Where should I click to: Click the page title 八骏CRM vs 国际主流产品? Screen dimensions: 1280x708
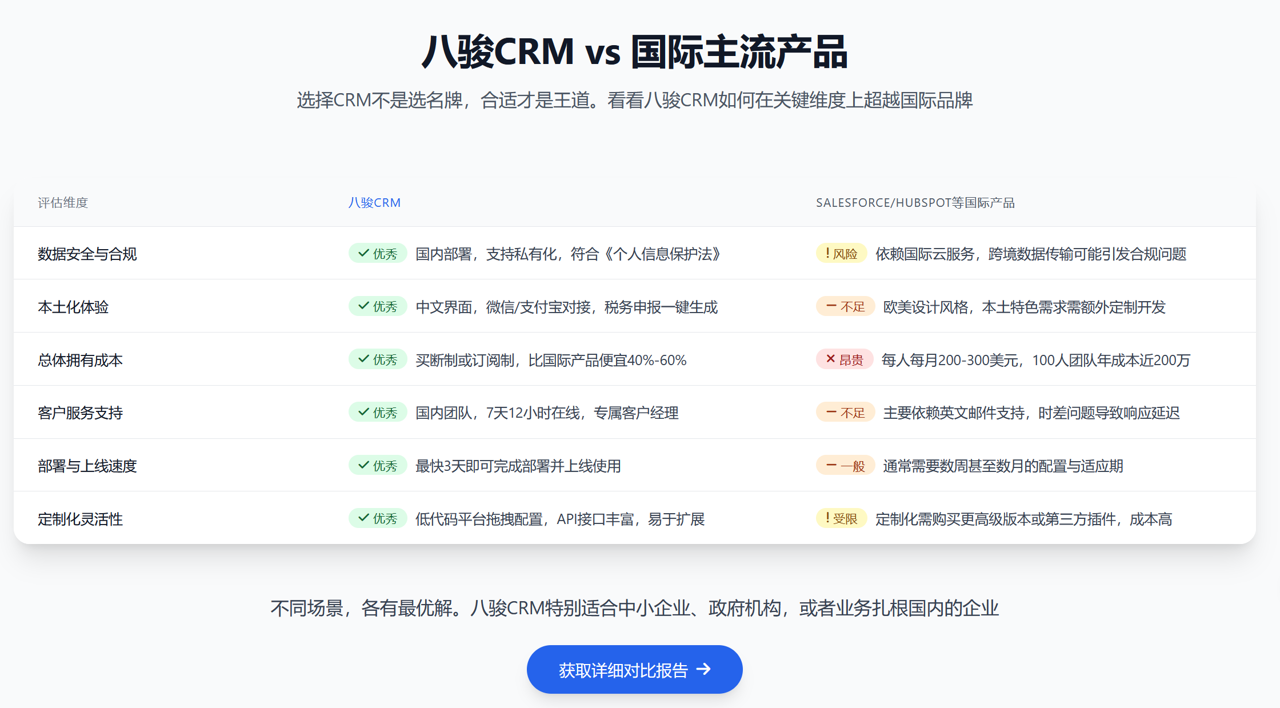[x=634, y=51]
